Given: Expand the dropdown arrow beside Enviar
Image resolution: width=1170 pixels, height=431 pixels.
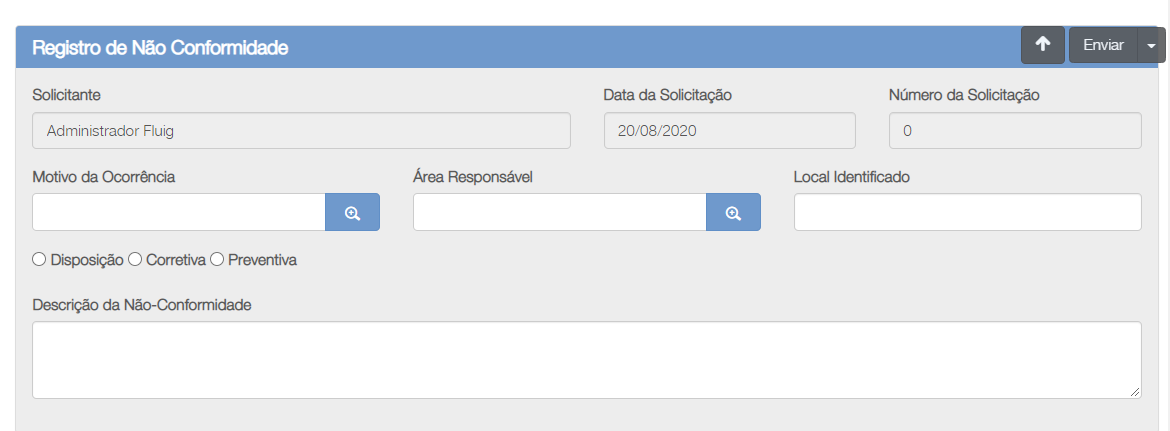Looking at the screenshot, I should [x=1151, y=45].
